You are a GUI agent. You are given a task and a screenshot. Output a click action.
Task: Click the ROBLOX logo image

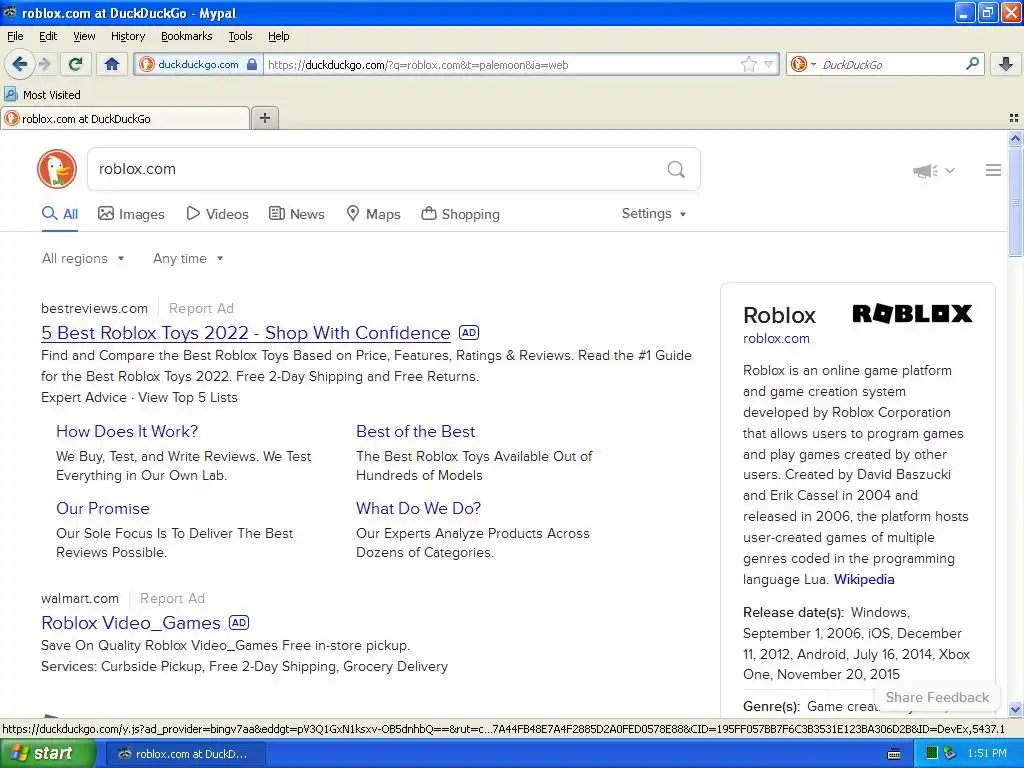[912, 313]
